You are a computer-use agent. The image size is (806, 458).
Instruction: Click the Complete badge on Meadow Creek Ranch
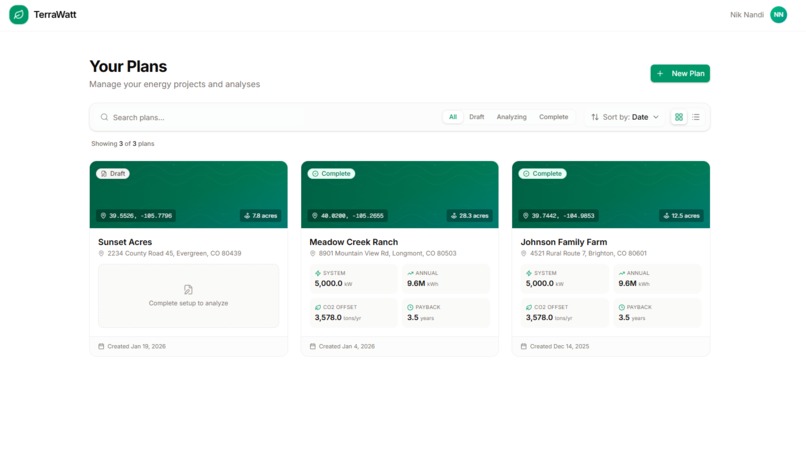331,174
